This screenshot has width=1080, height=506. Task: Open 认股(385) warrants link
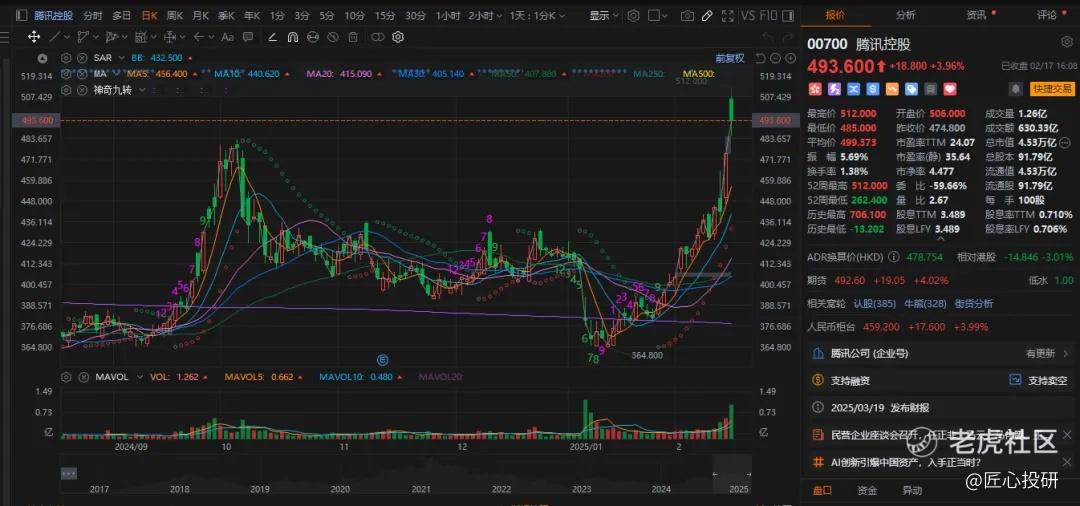875,303
